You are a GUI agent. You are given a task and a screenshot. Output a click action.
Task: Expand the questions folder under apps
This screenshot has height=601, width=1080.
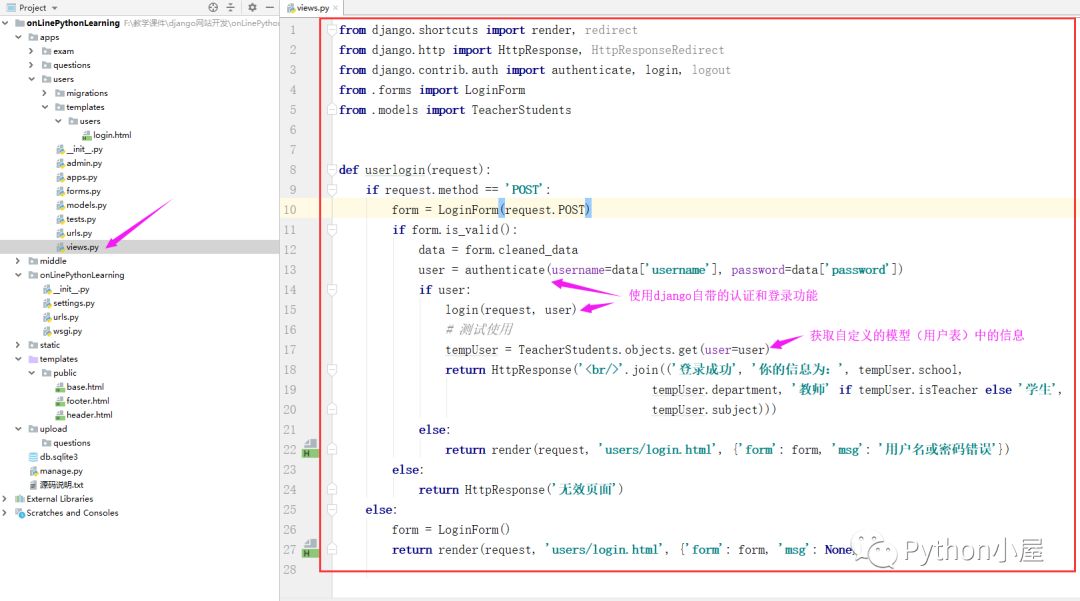coord(32,65)
